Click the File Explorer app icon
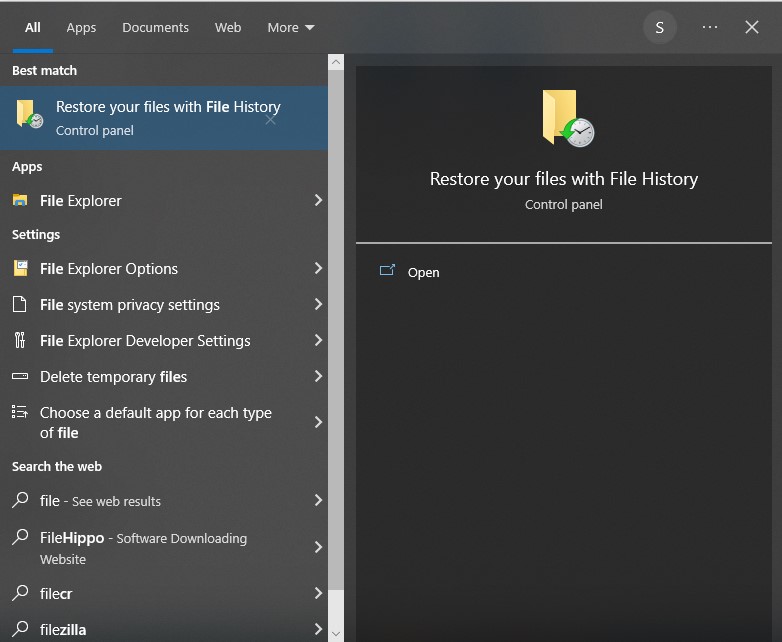782x642 pixels. pos(20,200)
